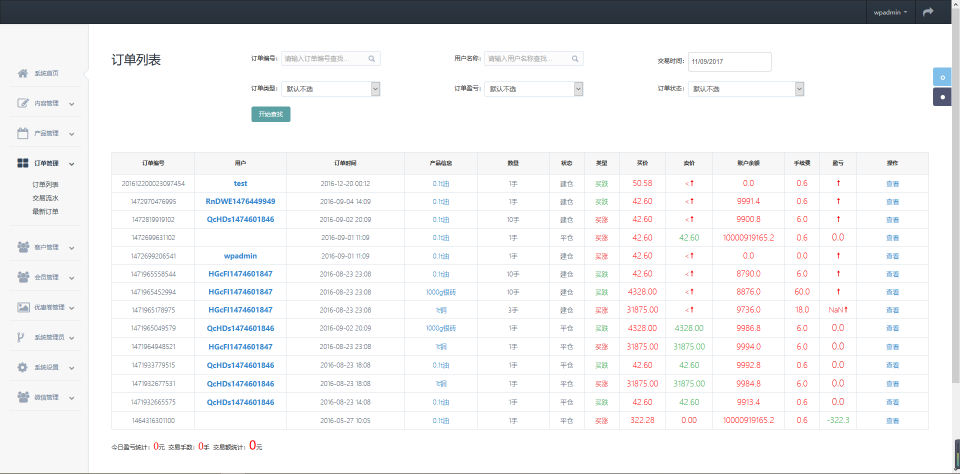Collapse the 订单管理 chevron in sidebar
960x474 pixels.
(72, 164)
